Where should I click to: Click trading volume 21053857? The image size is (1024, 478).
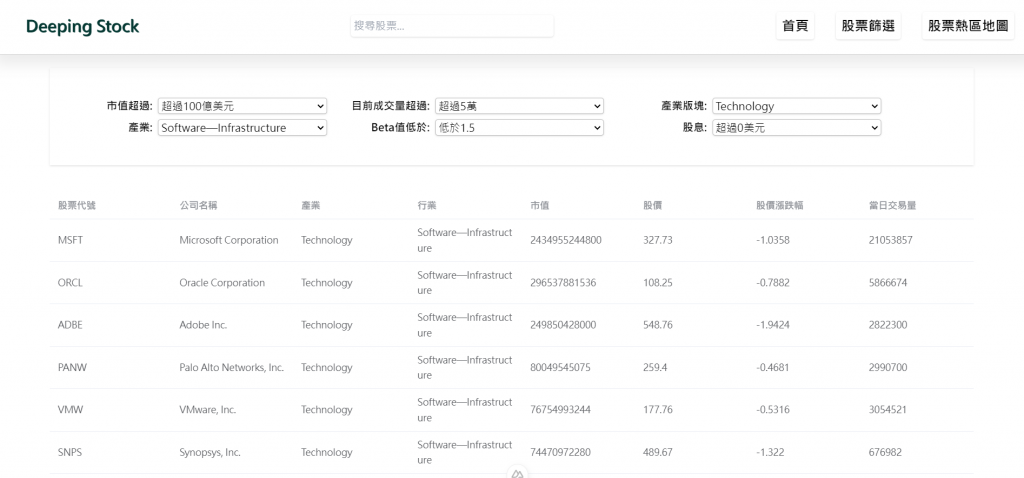[x=891, y=240]
